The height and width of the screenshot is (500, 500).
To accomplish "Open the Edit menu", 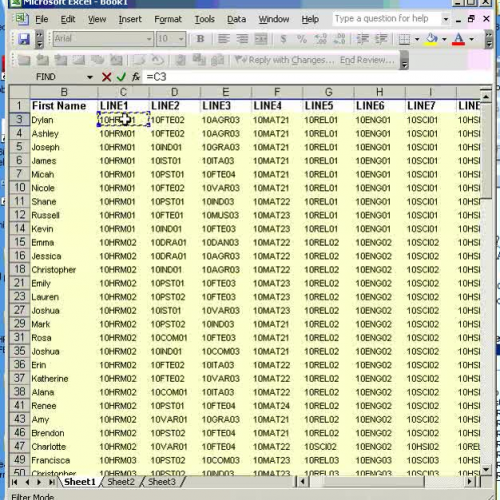I will click(x=68, y=19).
